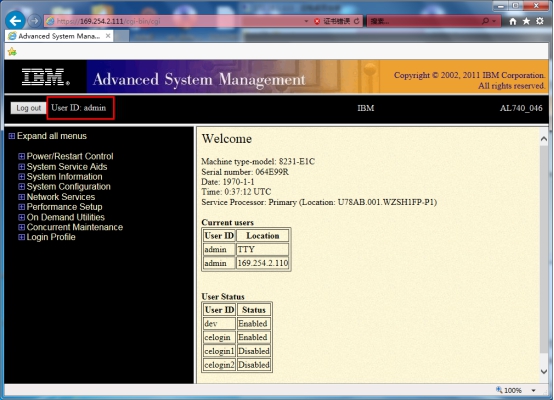Open the zoom 100% dropdown arrow
The height and width of the screenshot is (400, 554).
[534, 390]
